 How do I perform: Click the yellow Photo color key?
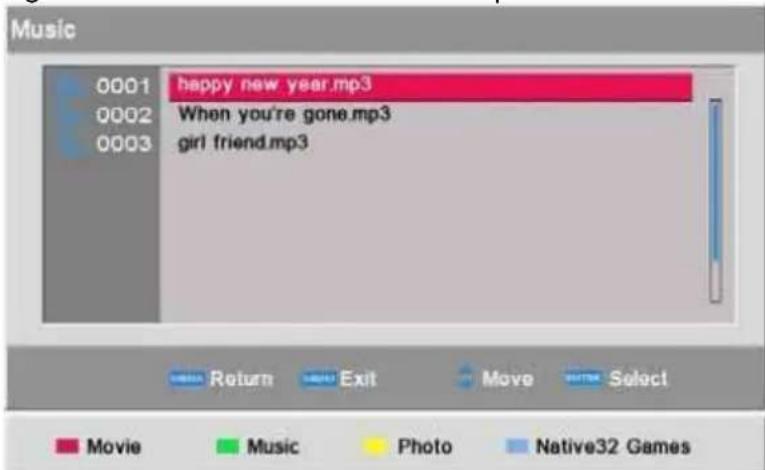(375, 446)
